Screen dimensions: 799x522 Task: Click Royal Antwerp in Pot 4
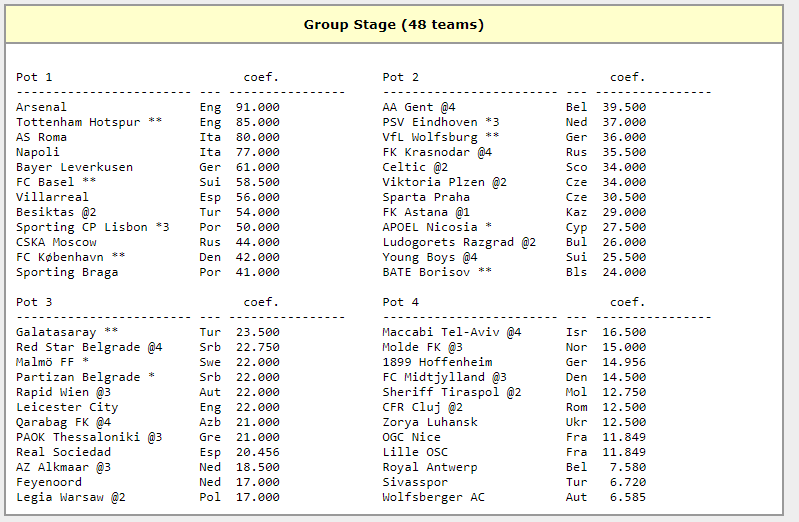[x=430, y=467]
